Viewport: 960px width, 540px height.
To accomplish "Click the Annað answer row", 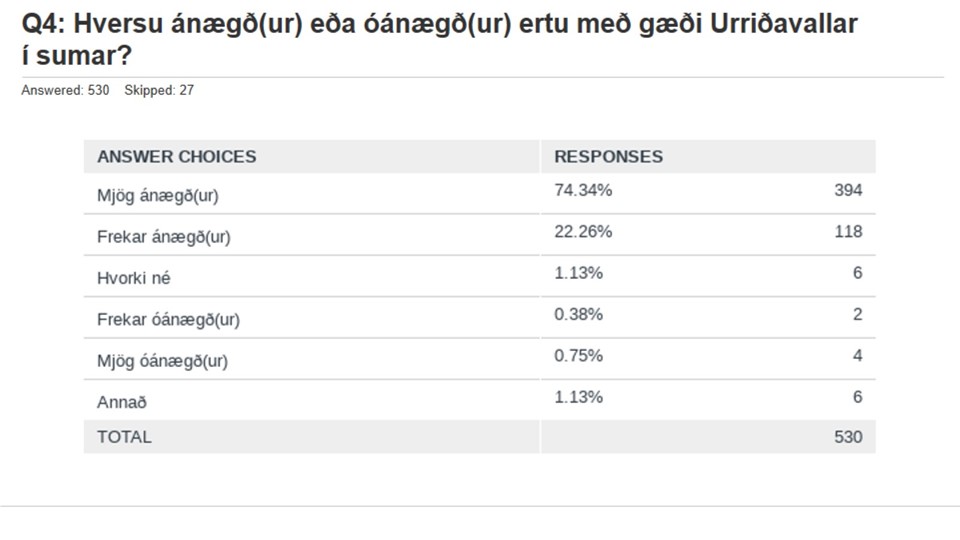I will click(x=479, y=400).
